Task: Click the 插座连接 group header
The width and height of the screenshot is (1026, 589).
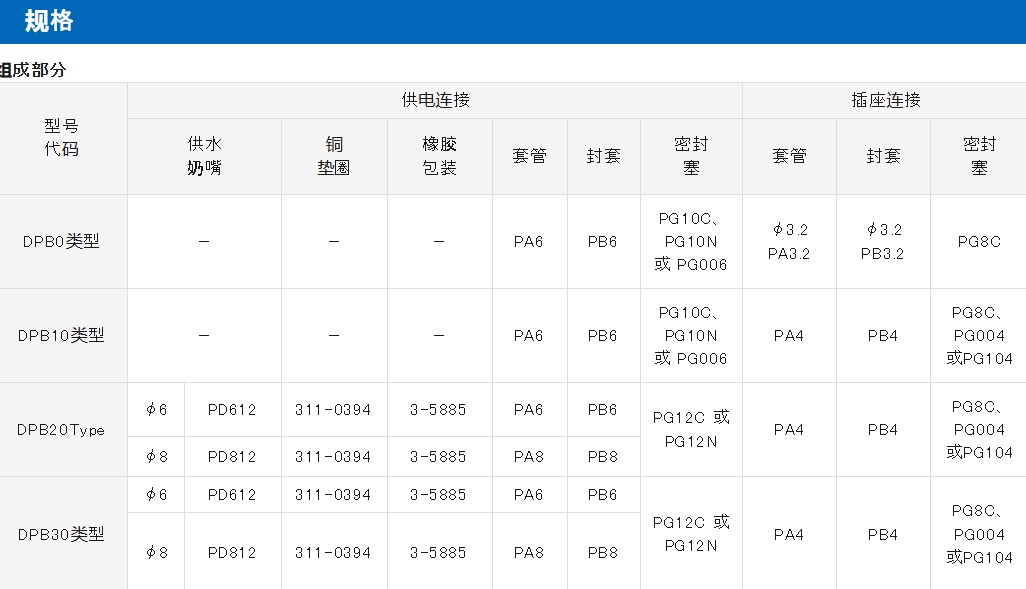Action: click(883, 100)
